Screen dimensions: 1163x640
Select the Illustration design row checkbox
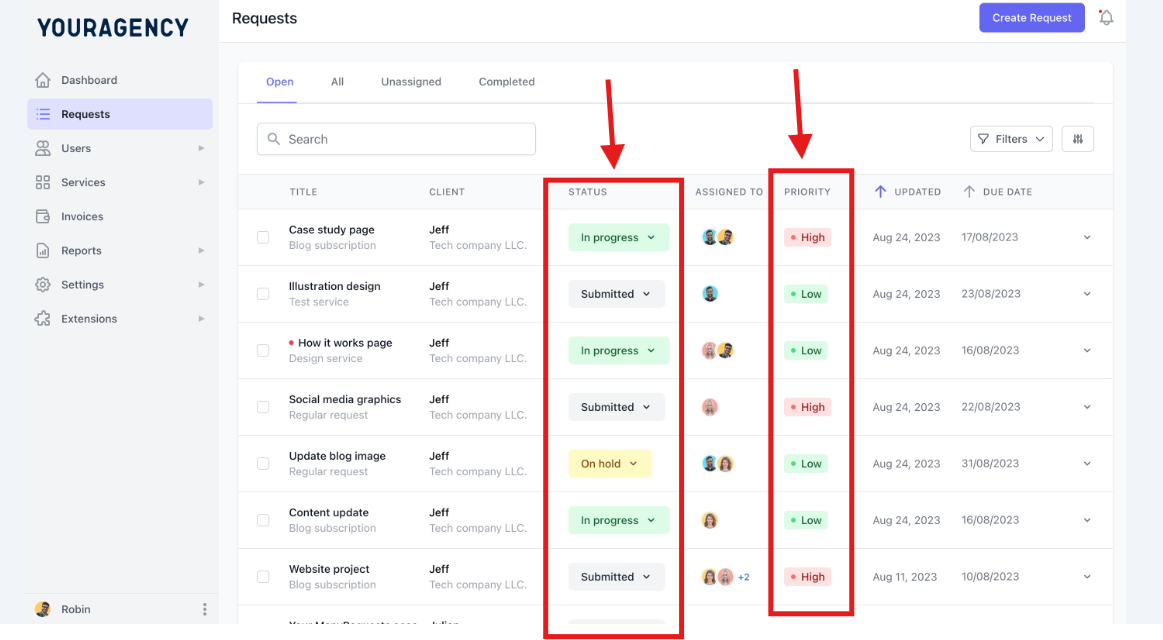[263, 294]
